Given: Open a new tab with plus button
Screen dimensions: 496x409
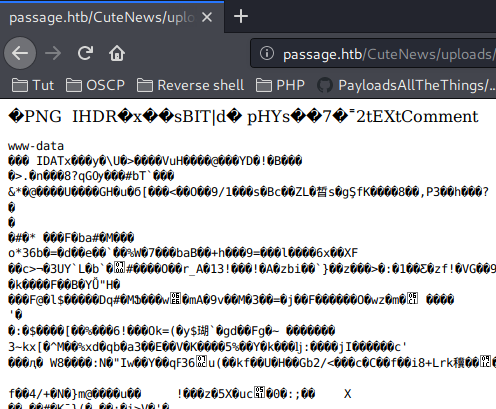Looking at the screenshot, I should (x=241, y=16).
